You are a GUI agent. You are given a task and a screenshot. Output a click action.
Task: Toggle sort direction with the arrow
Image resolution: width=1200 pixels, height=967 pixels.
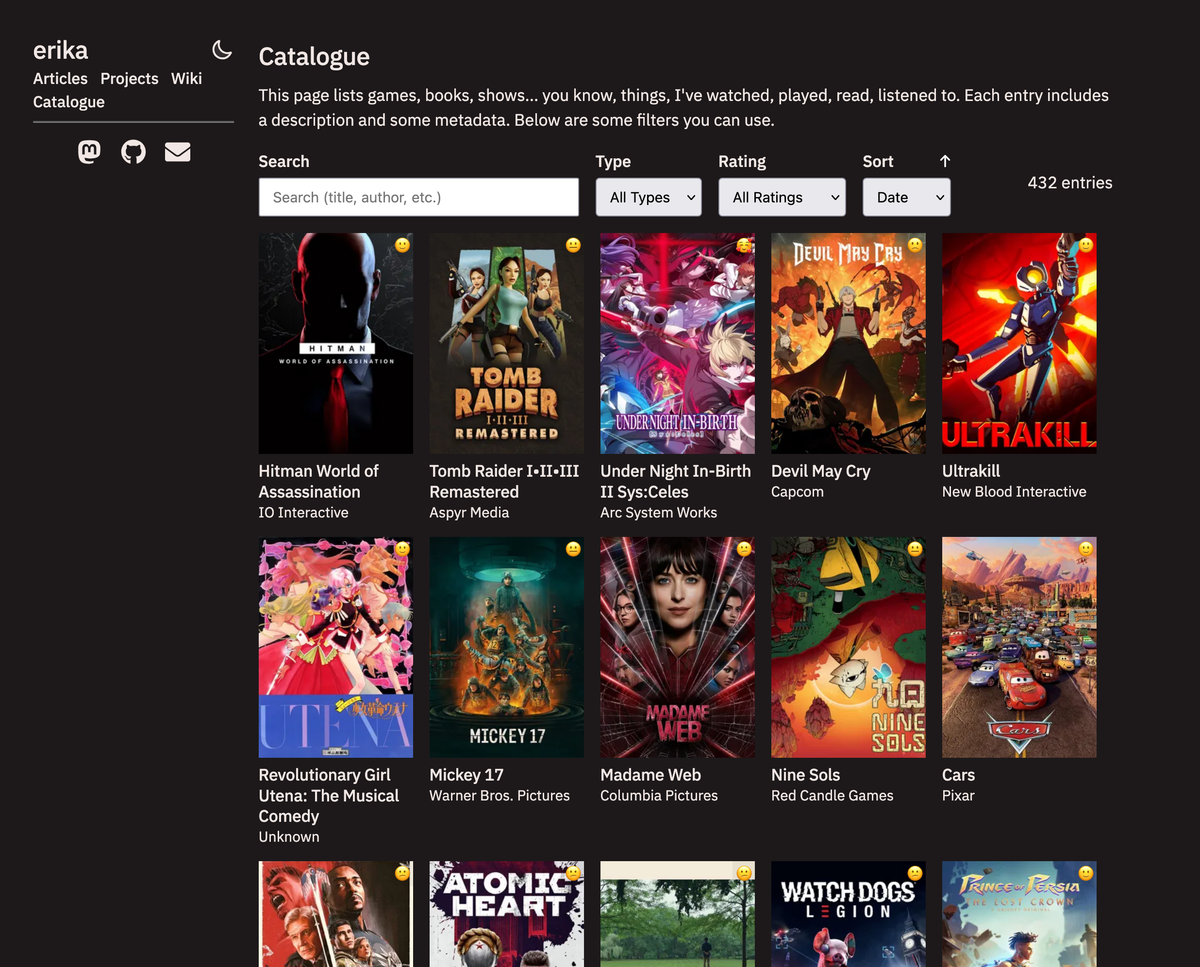click(945, 161)
